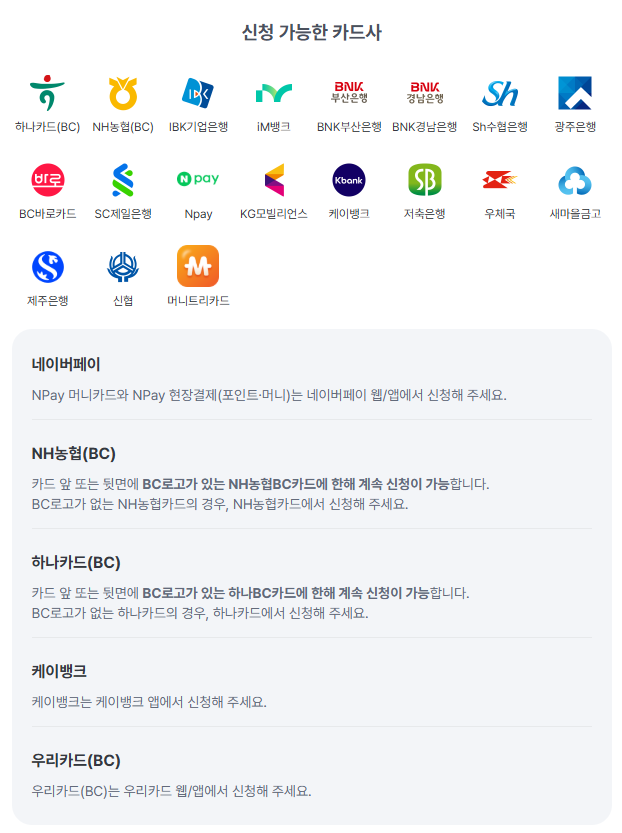This screenshot has width=622, height=833.
Task: Click the Kbank 케이뱅크 logo icon
Action: [349, 180]
